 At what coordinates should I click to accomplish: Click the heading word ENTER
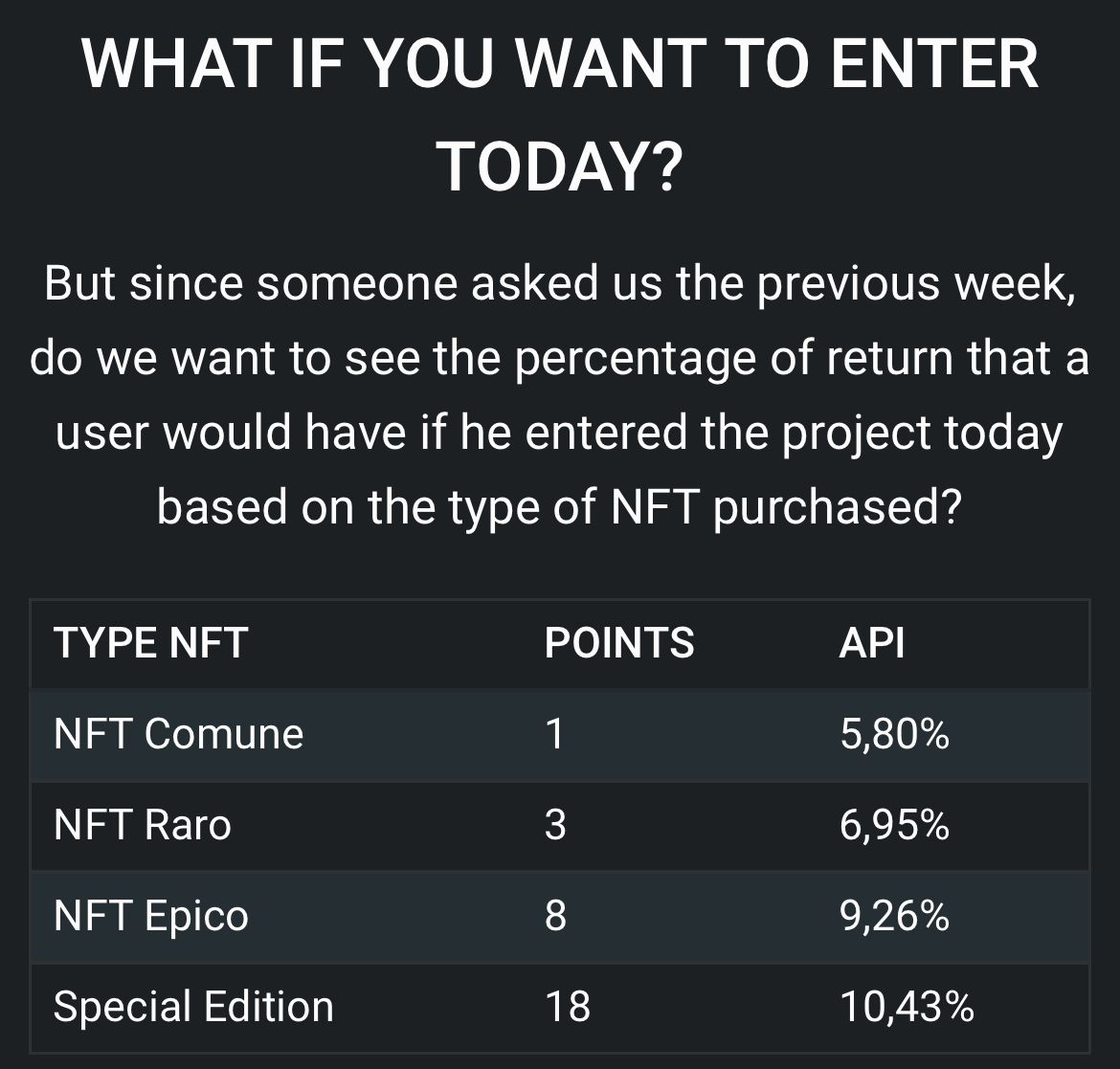pos(934,63)
